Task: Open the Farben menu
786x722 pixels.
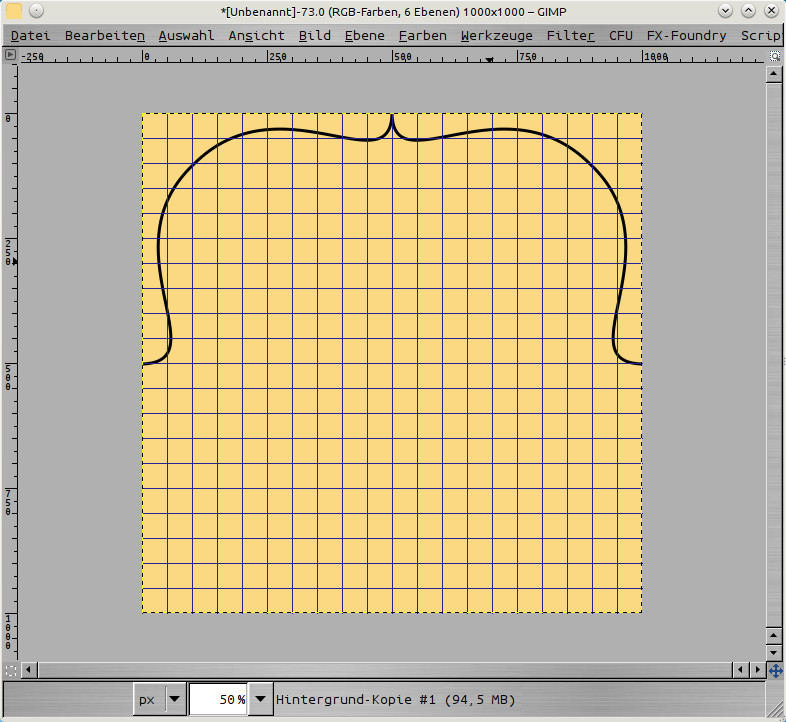Action: [422, 35]
